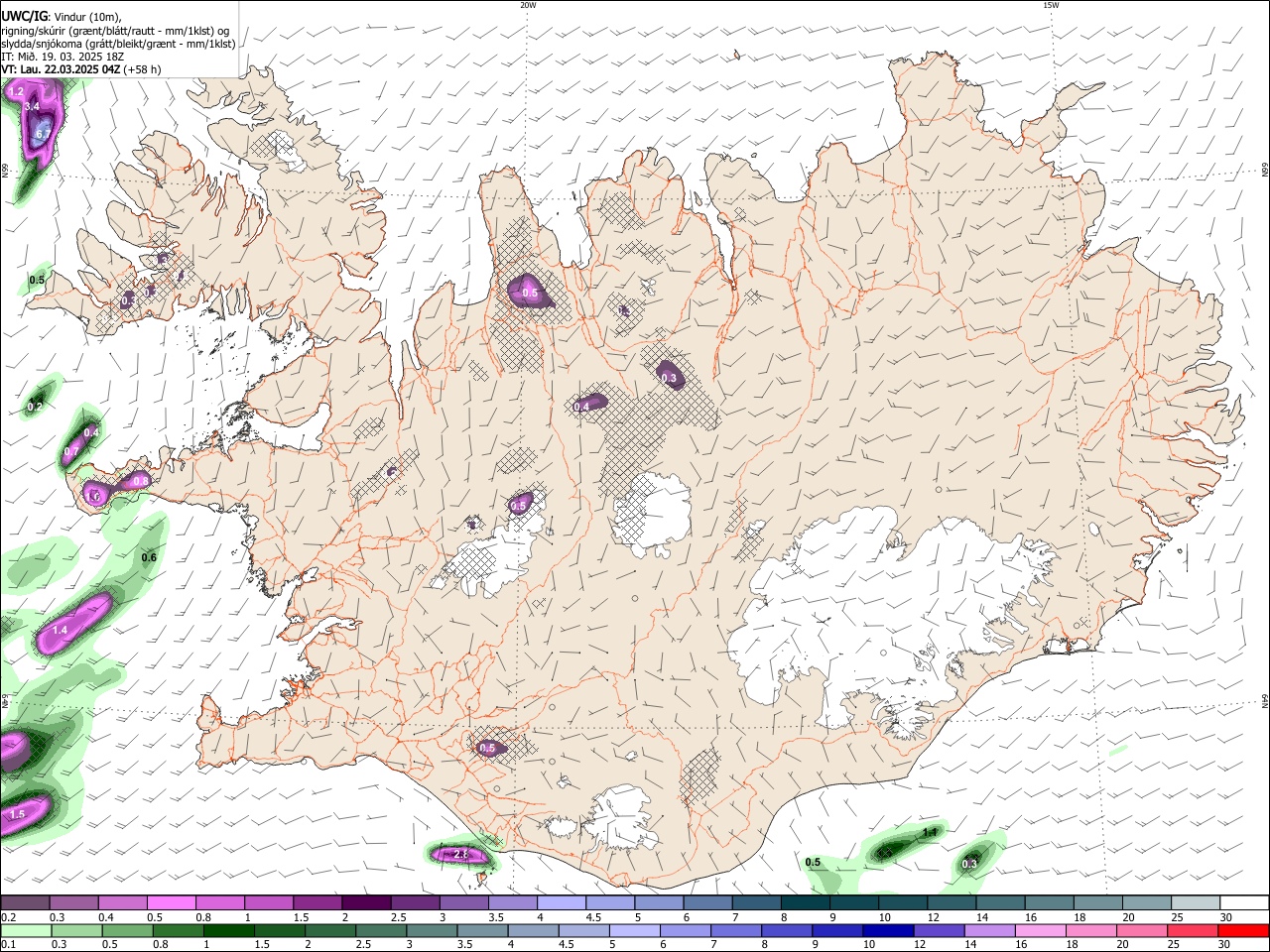Click the 'rigning/skúrir (grænt/blátt/rautt' legend description line
This screenshot has height=952, width=1270.
coord(115,31)
